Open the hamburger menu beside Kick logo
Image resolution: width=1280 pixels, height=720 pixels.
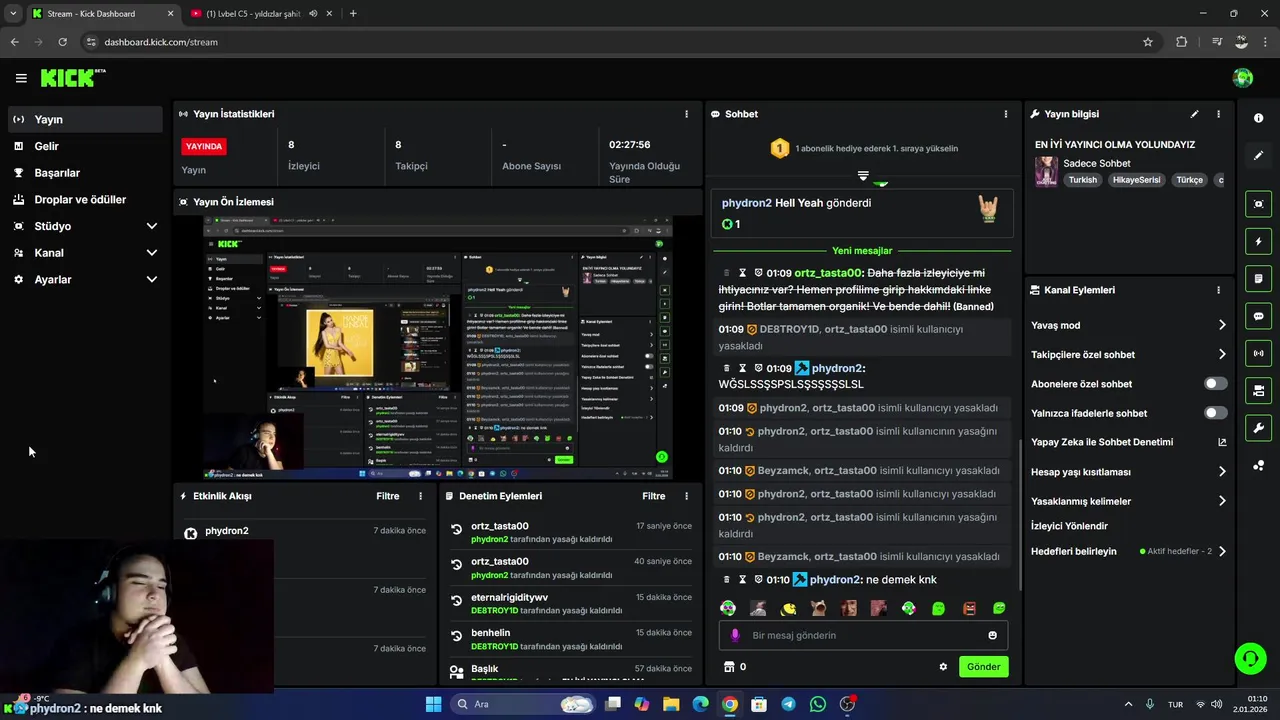21,78
